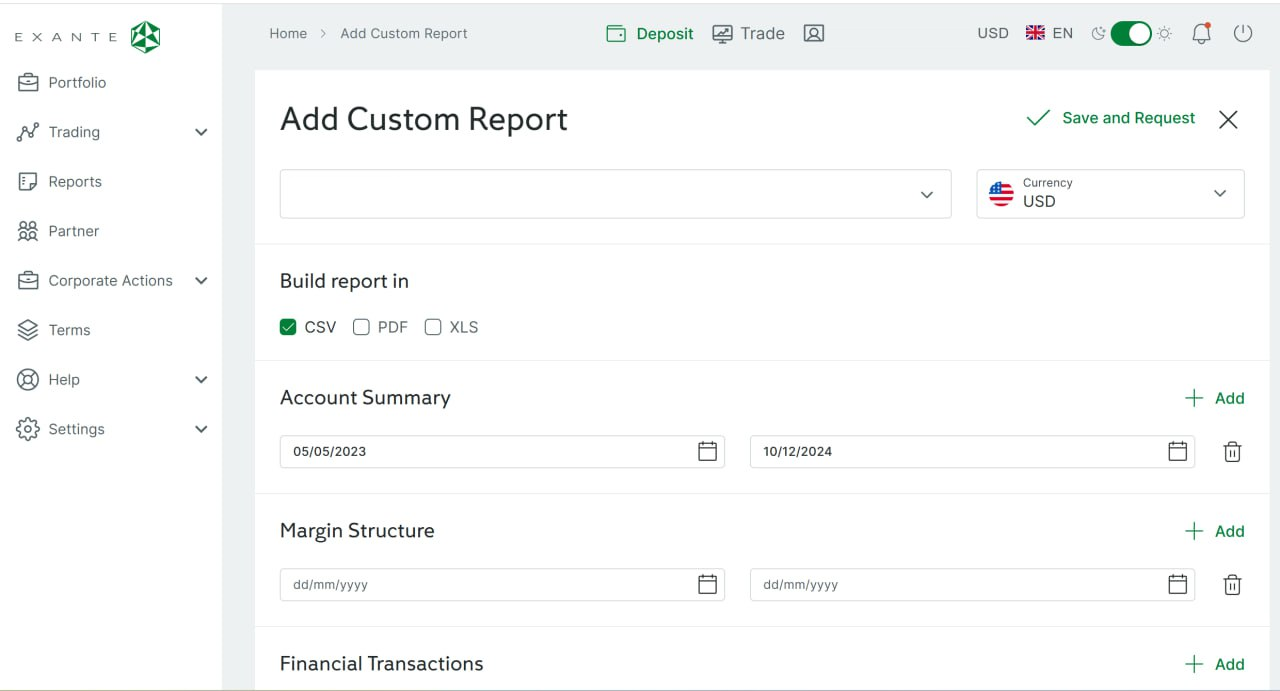Click trash icon in Margin Structure

point(1232,585)
